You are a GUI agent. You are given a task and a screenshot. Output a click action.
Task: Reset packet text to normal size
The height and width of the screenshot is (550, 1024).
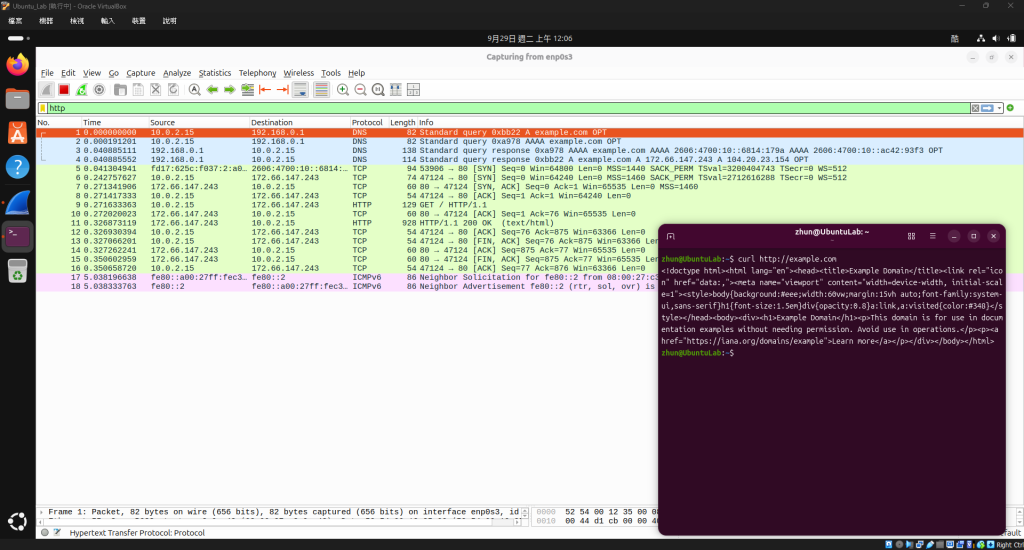click(x=378, y=89)
